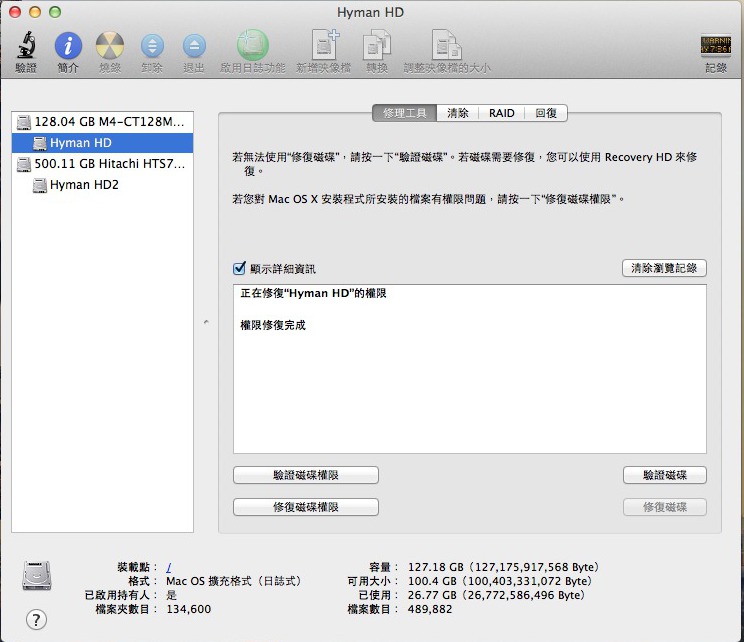Image resolution: width=744 pixels, height=642 pixels.
Task: Select the 500.11 GB Hitachi HTS7 disk
Action: pyautogui.click(x=102, y=164)
